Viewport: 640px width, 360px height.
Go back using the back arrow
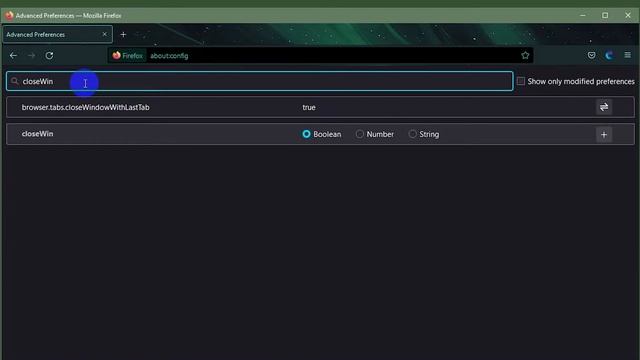click(13, 56)
